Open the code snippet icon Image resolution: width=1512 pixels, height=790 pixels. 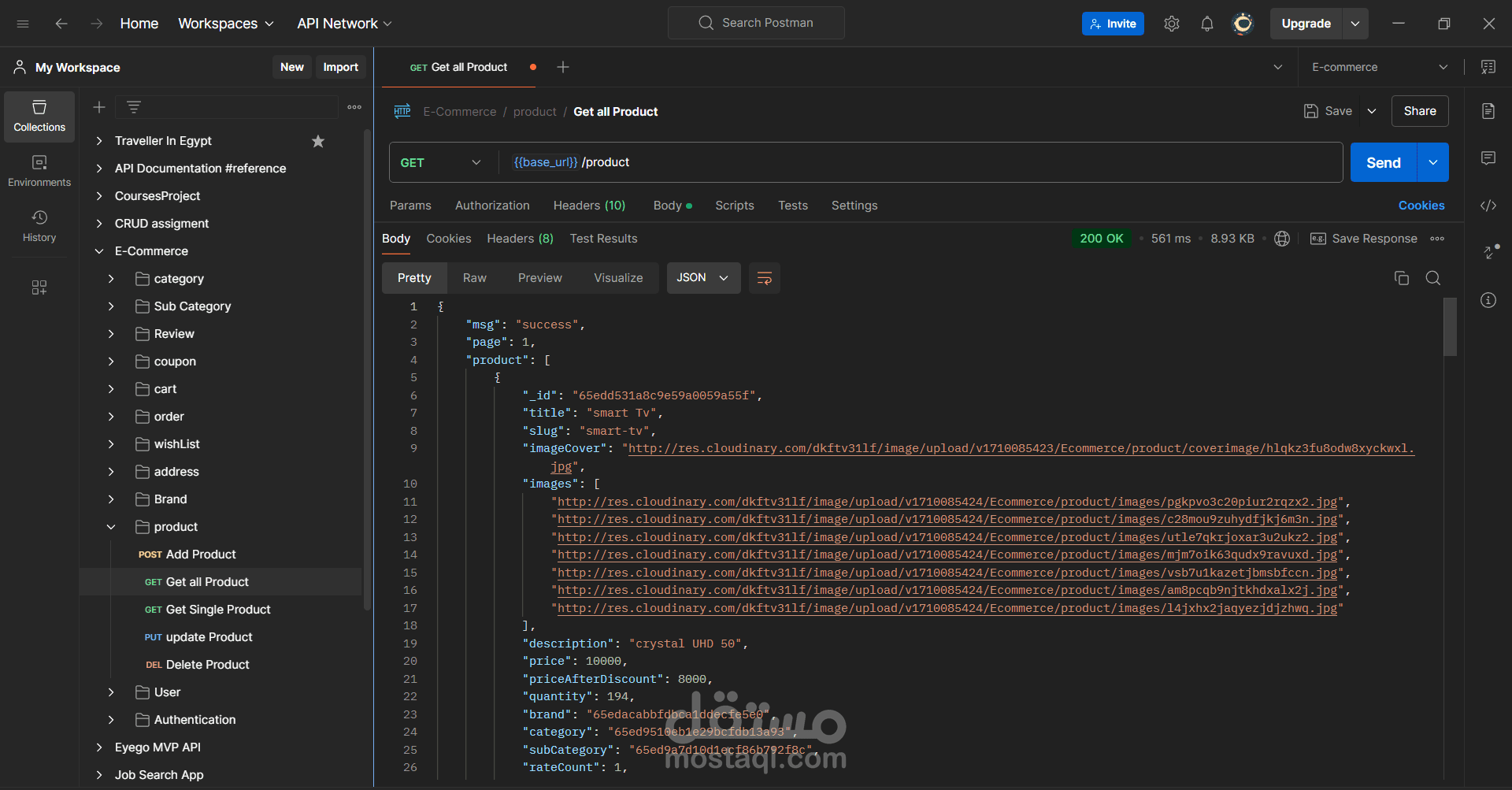(x=1488, y=206)
